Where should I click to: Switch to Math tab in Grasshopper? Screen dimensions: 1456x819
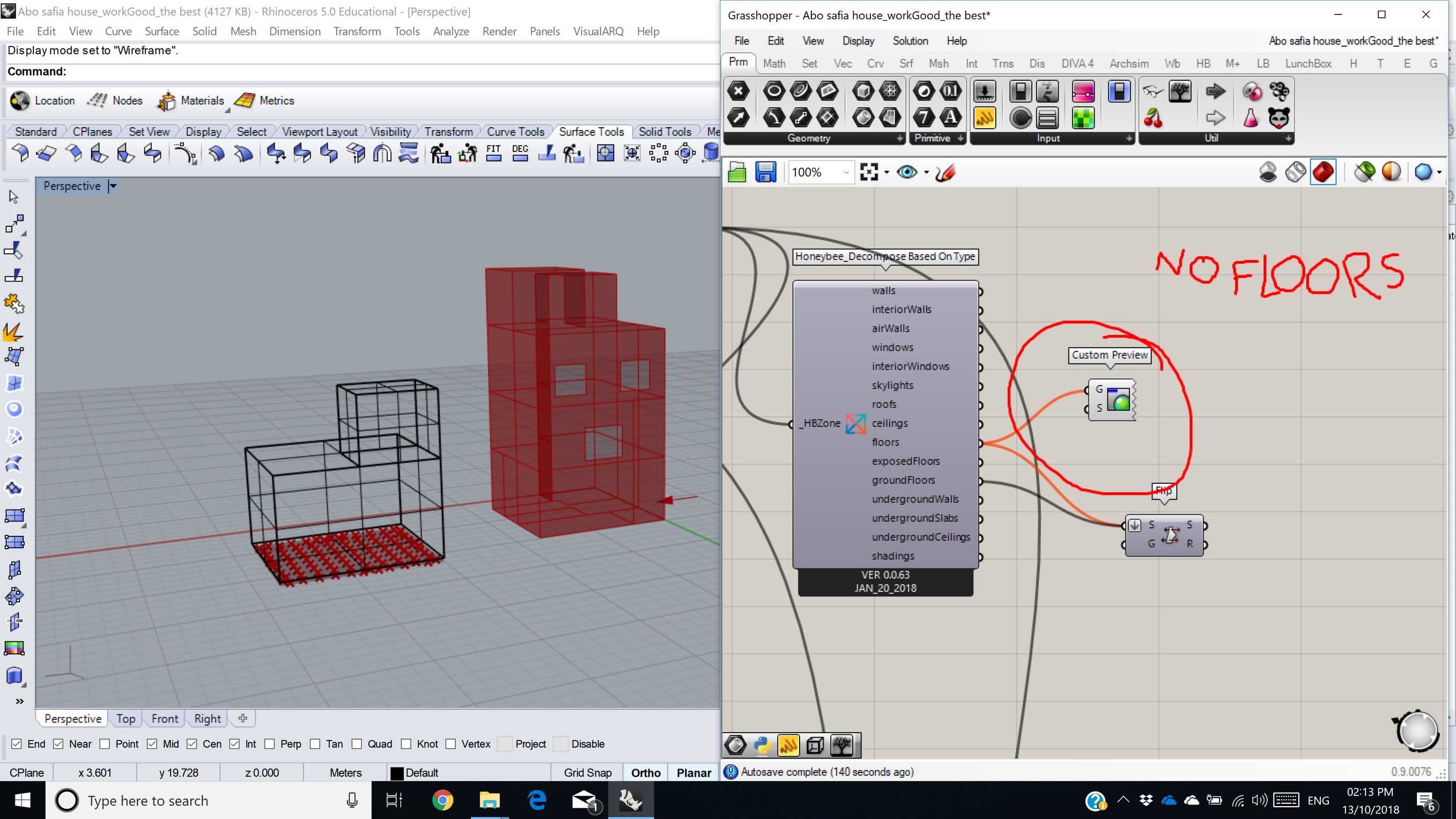point(774,63)
